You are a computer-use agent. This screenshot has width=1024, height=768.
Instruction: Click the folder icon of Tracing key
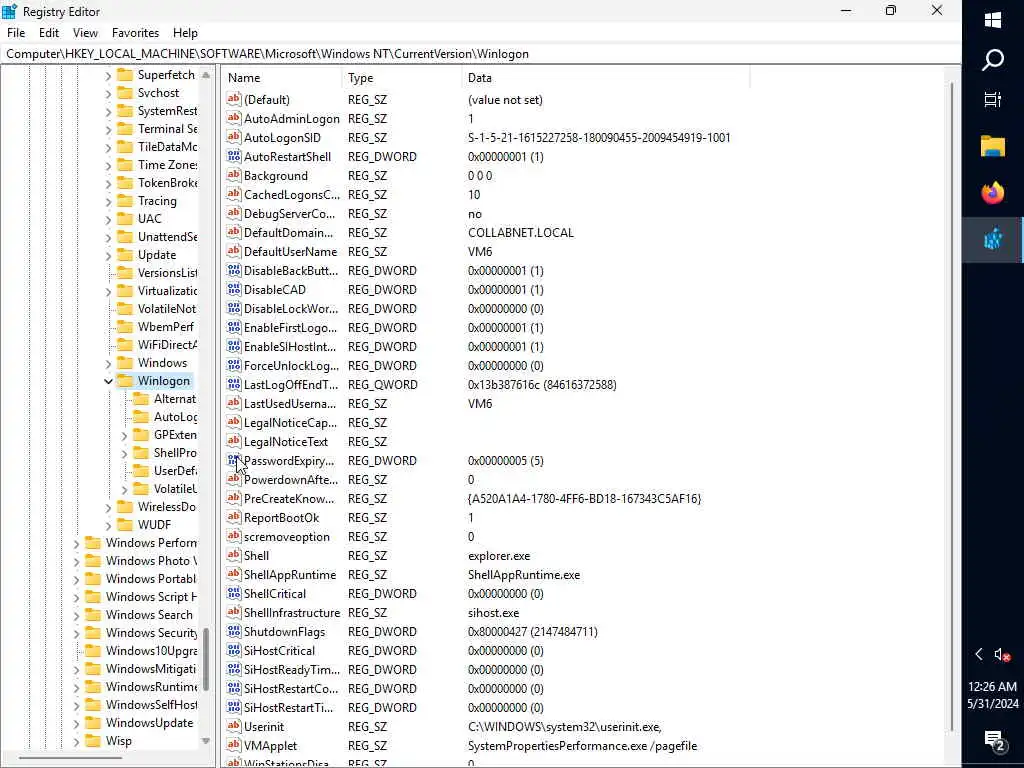125,200
